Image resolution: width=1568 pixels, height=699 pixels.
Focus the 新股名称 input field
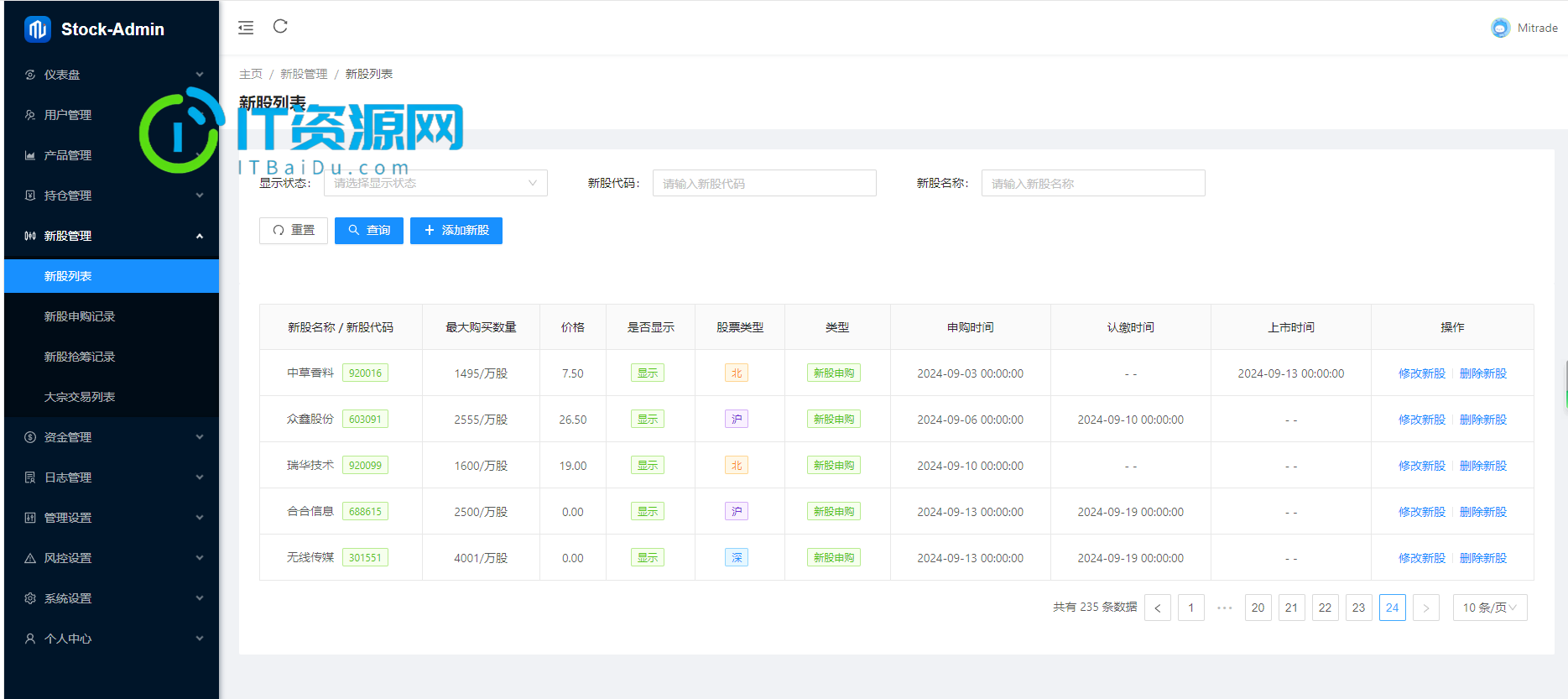[1093, 183]
